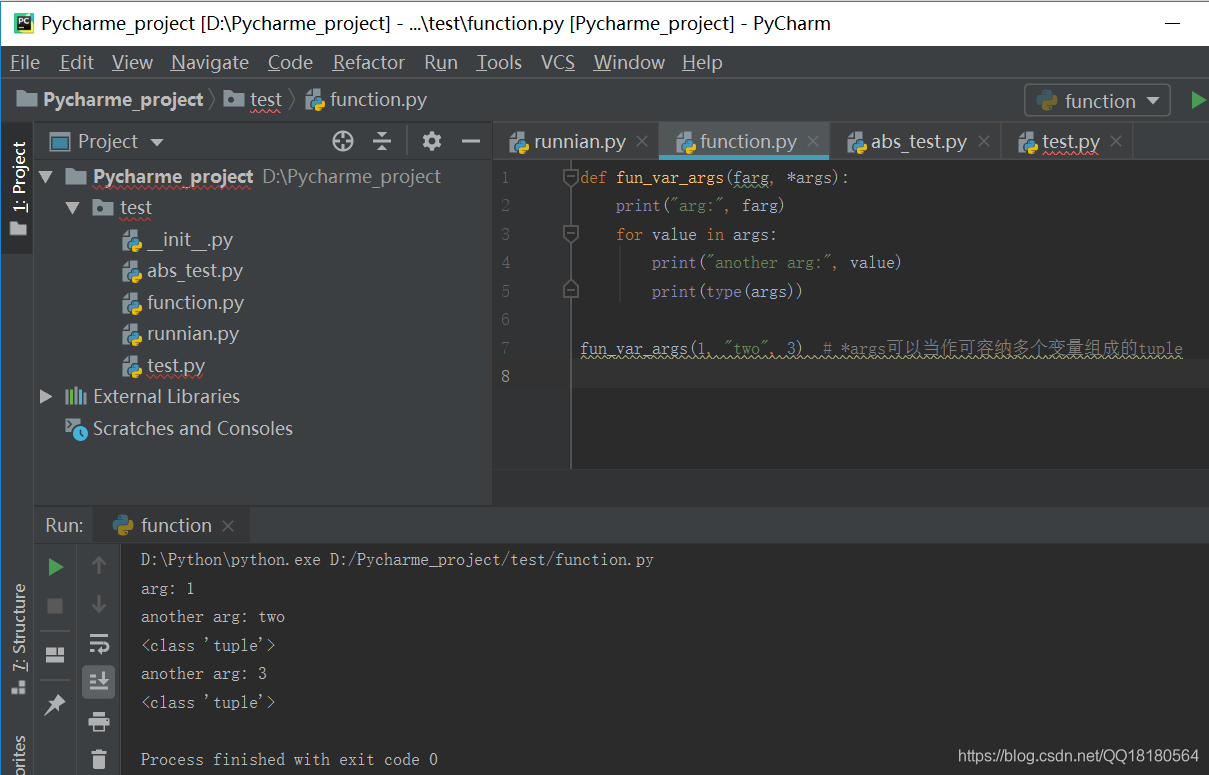The width and height of the screenshot is (1209, 775).
Task: Open the Run menu
Action: point(441,62)
